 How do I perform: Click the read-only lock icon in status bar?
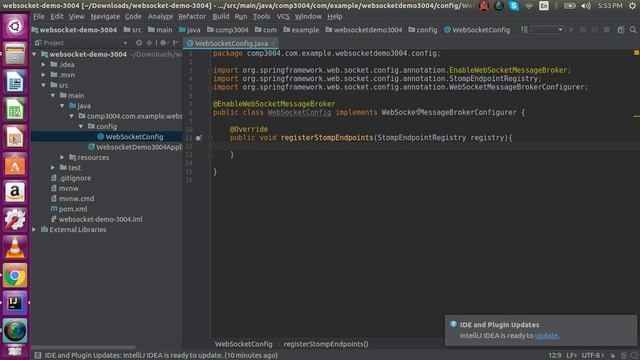tap(613, 356)
